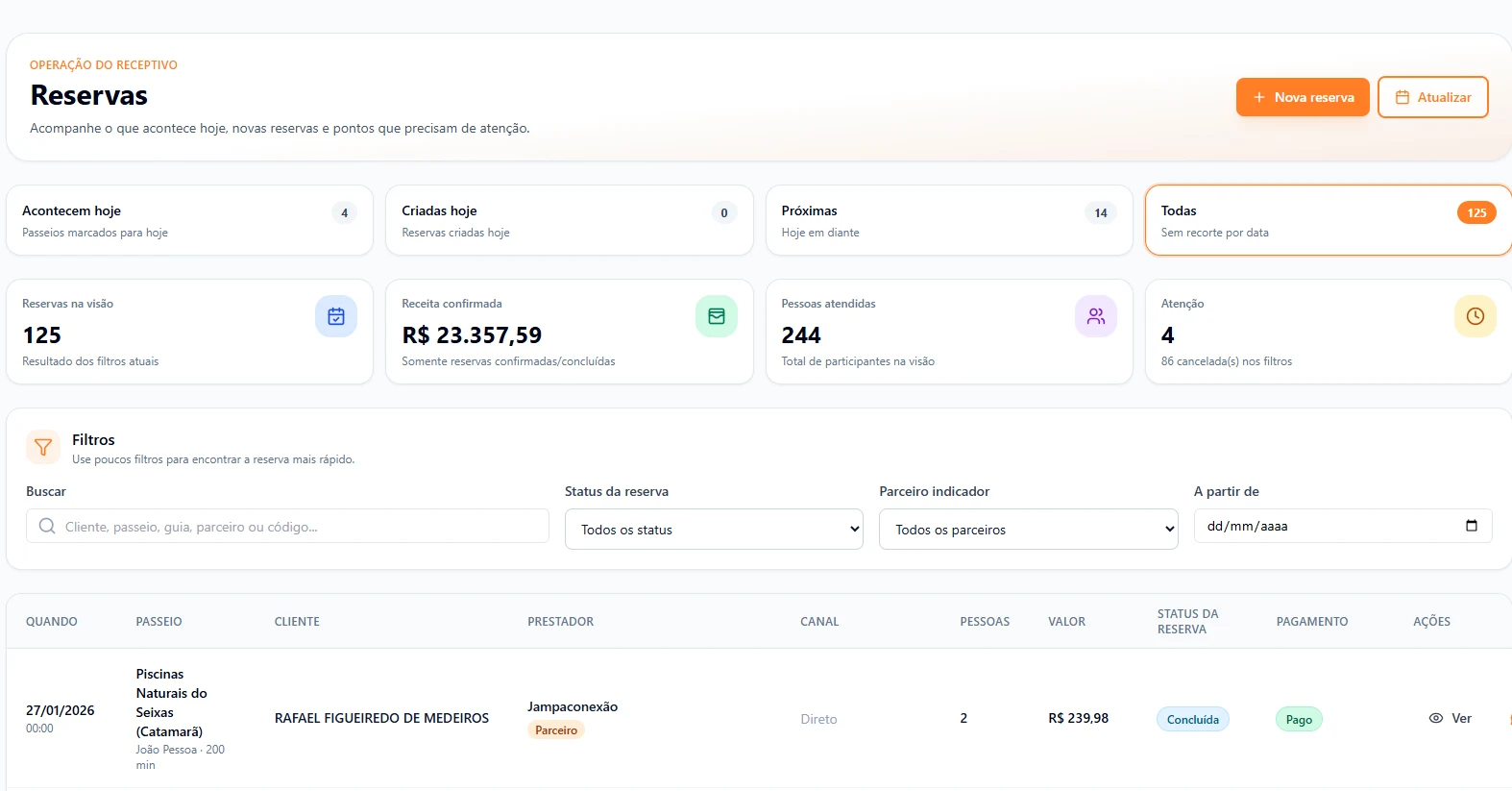Refresh the list with Atualizar
Viewport: 1512px width, 791px height.
[1433, 97]
